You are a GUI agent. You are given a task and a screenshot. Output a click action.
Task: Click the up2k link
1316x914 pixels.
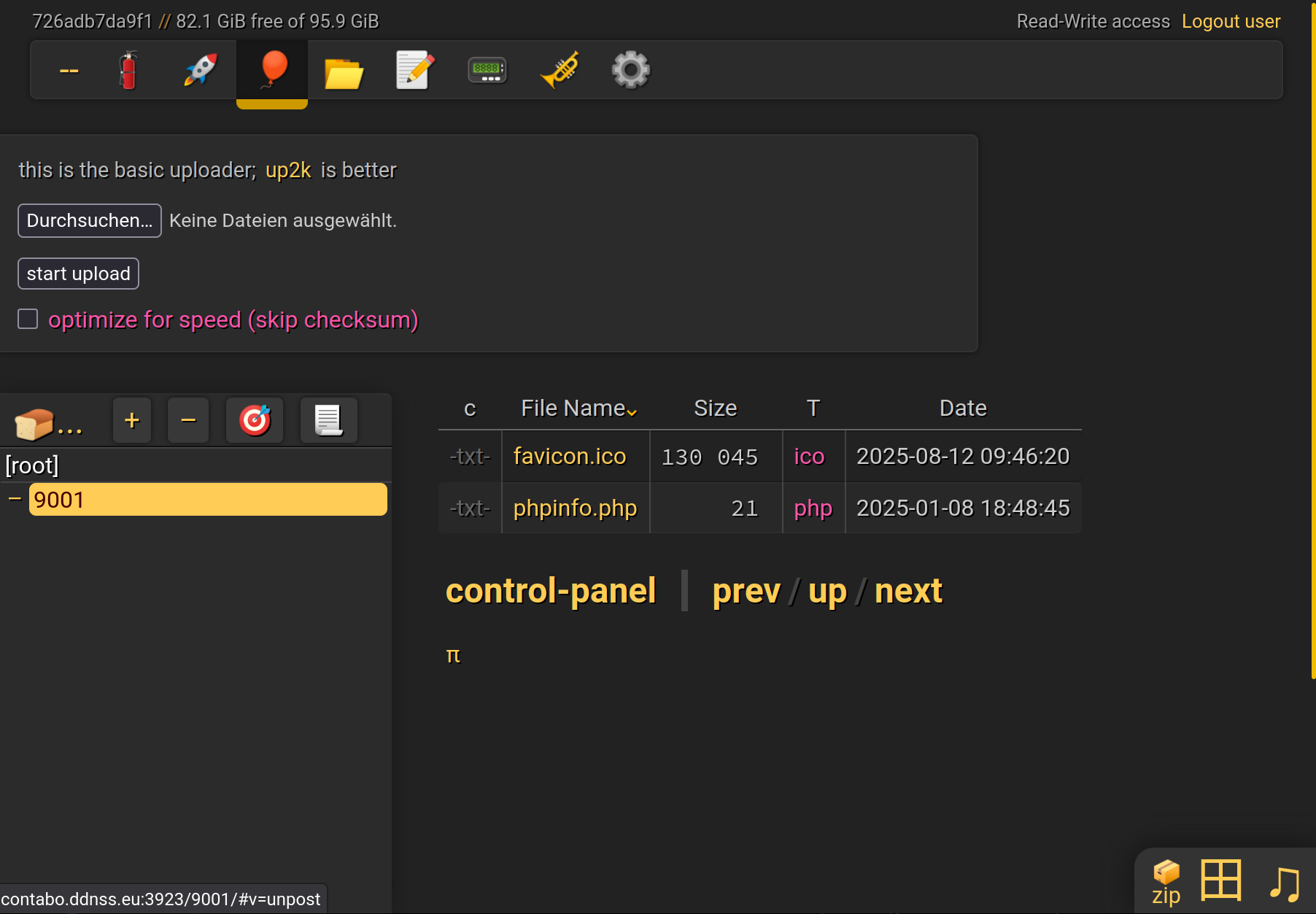tap(288, 171)
